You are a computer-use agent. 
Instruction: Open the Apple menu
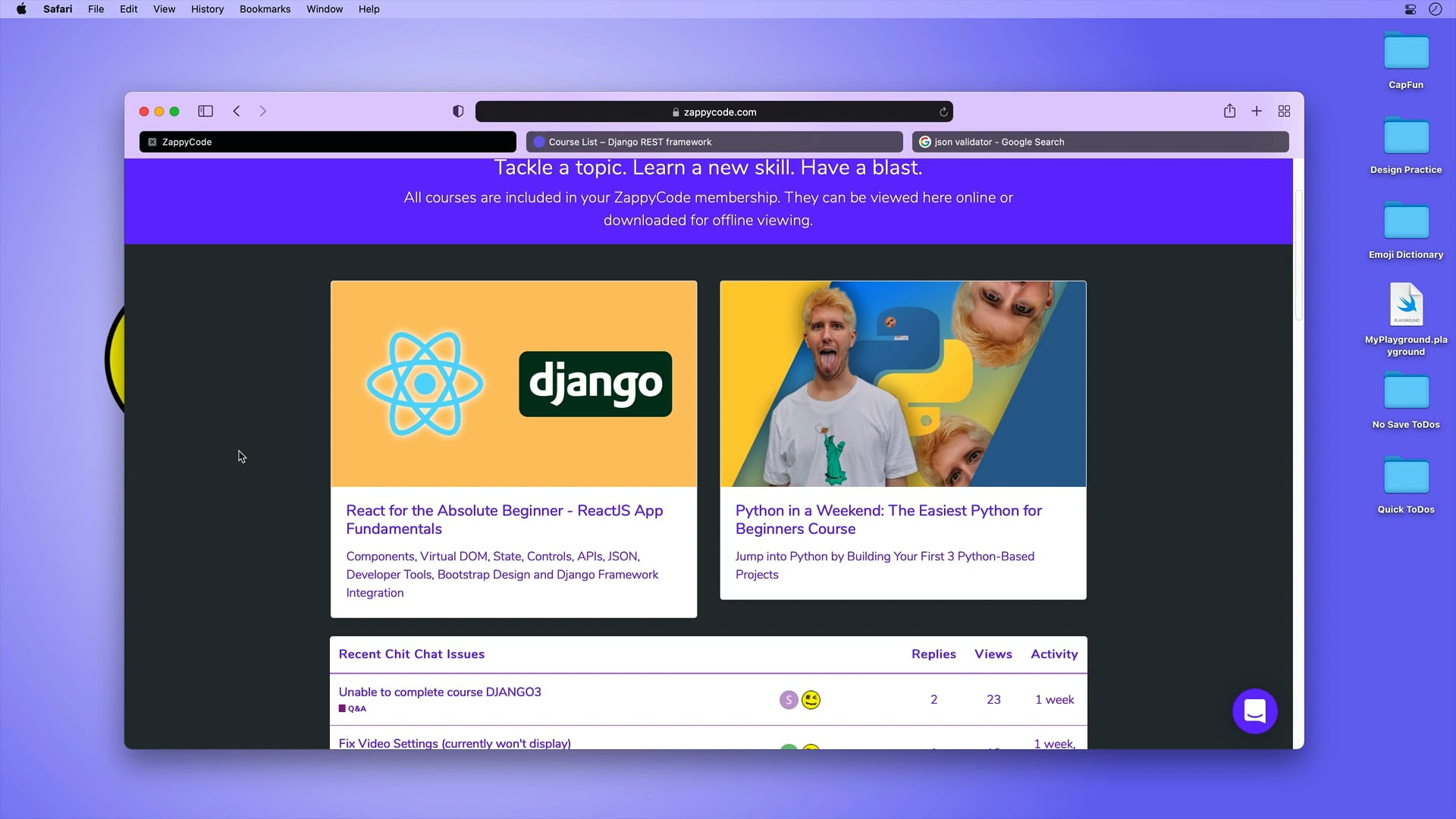tap(21, 9)
